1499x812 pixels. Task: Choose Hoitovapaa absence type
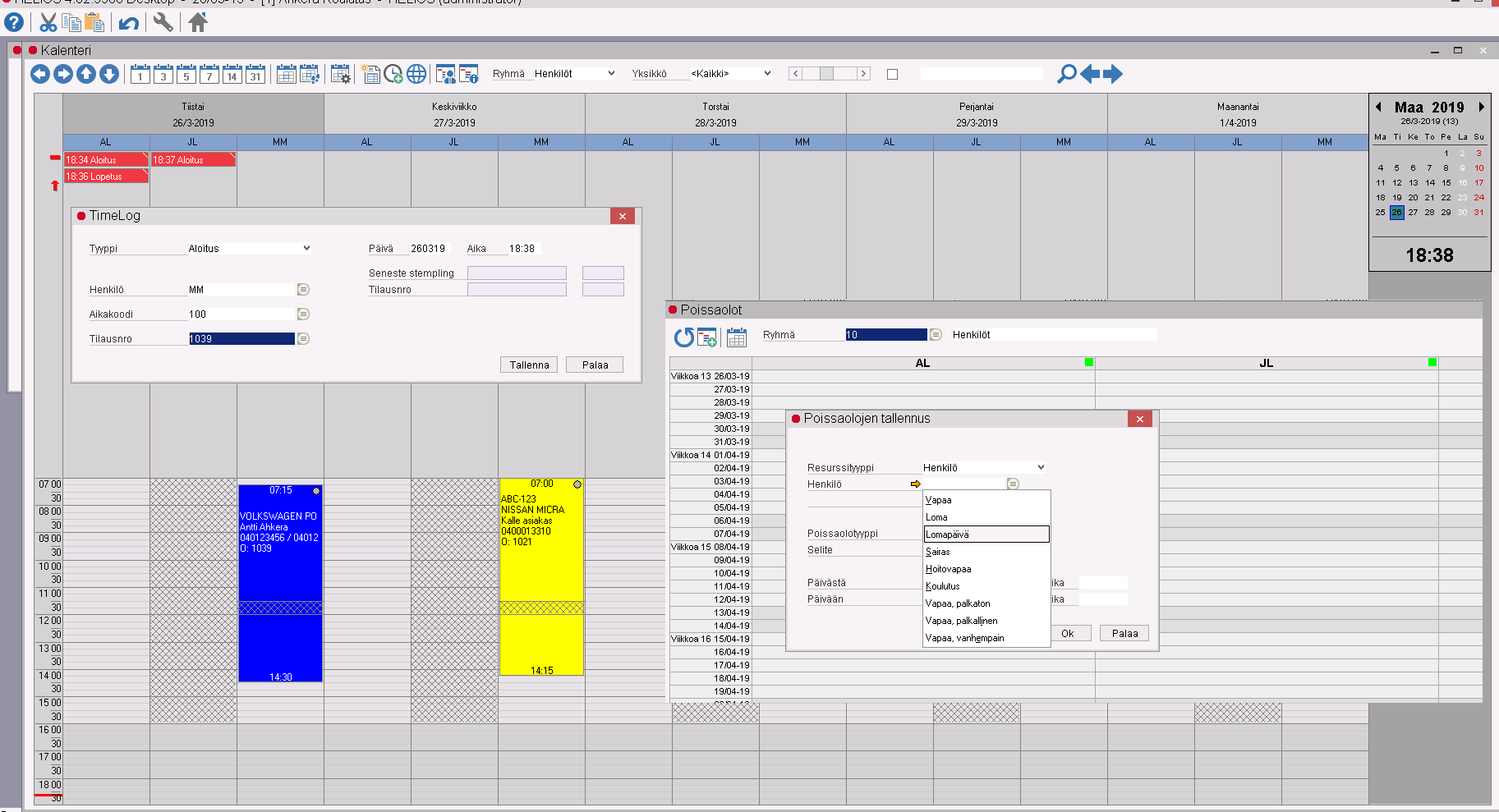tap(986, 569)
